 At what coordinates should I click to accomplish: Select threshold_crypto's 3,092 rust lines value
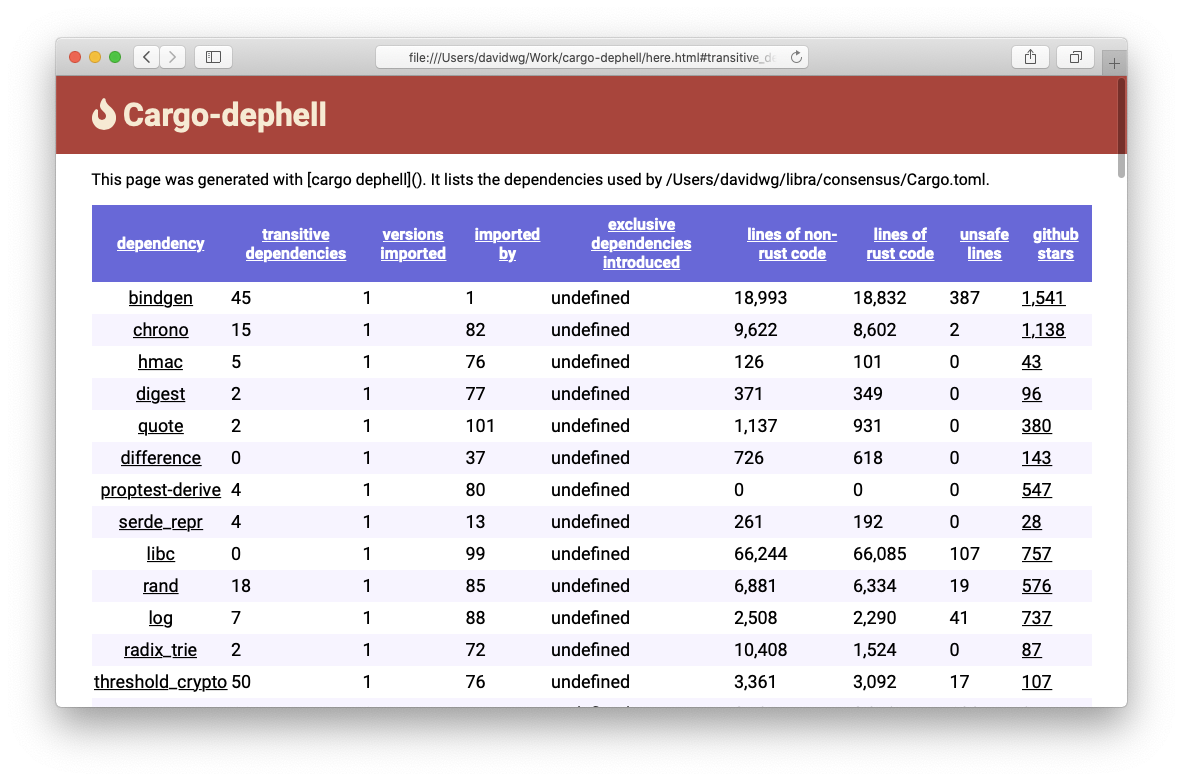click(874, 682)
